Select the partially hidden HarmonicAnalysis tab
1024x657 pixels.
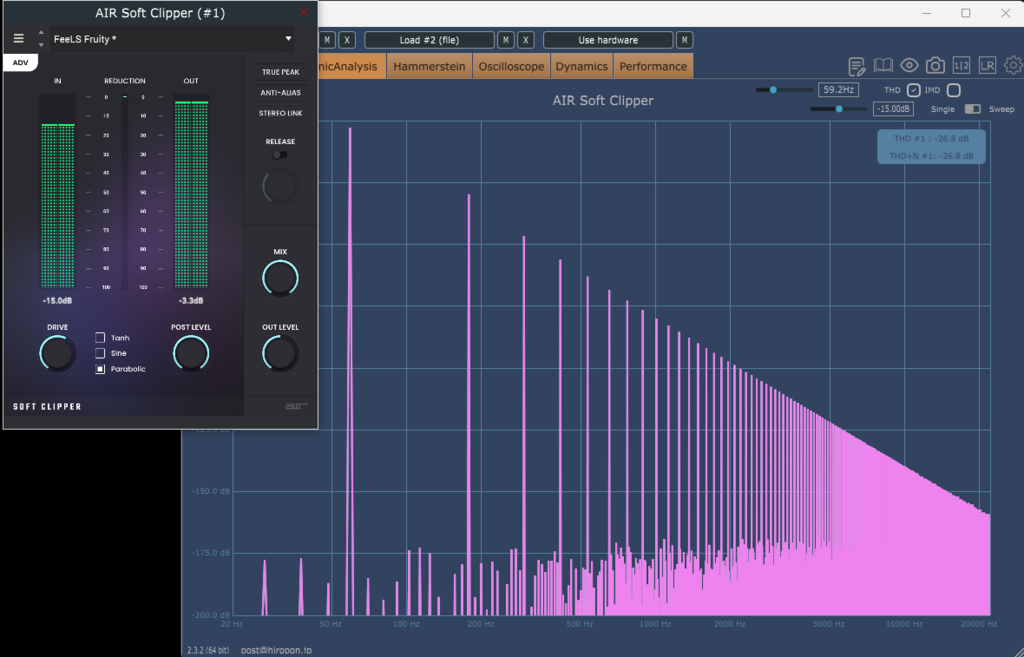click(351, 66)
